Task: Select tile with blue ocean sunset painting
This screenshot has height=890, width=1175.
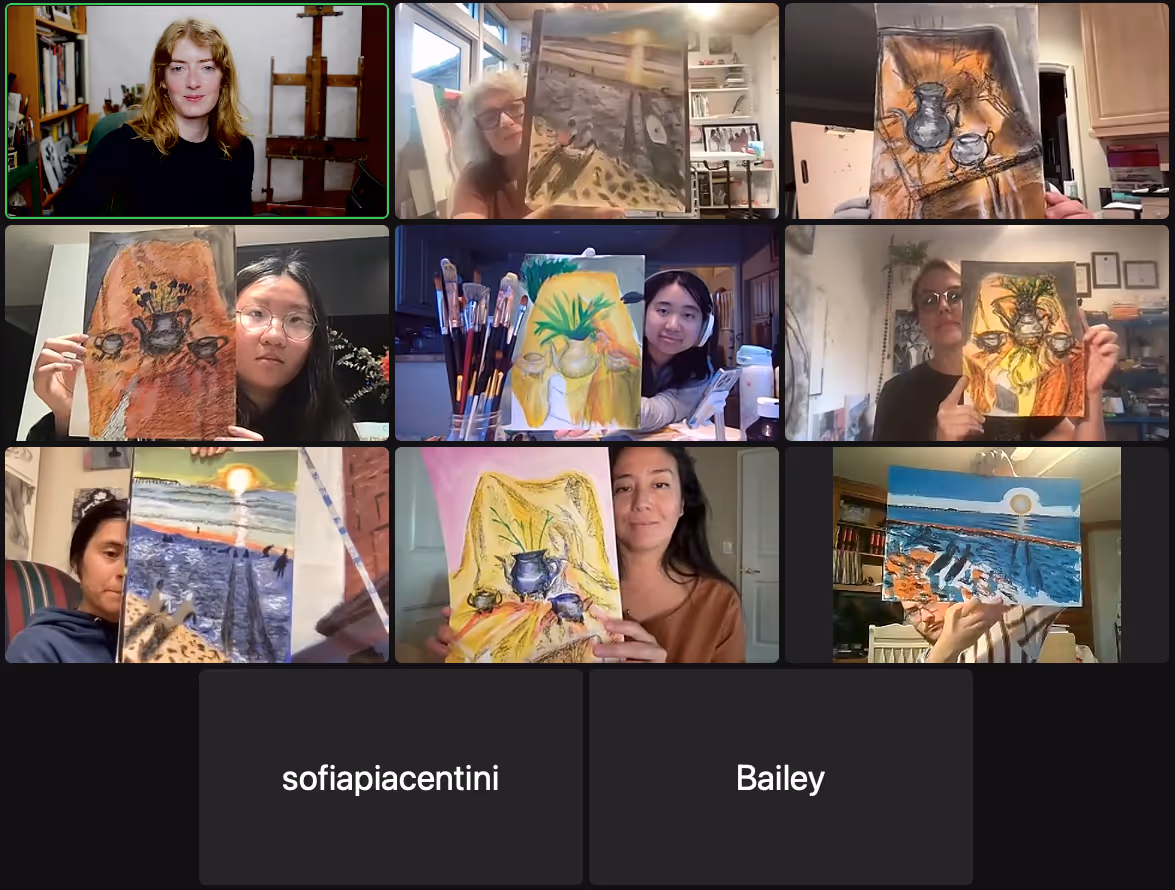Action: point(976,555)
